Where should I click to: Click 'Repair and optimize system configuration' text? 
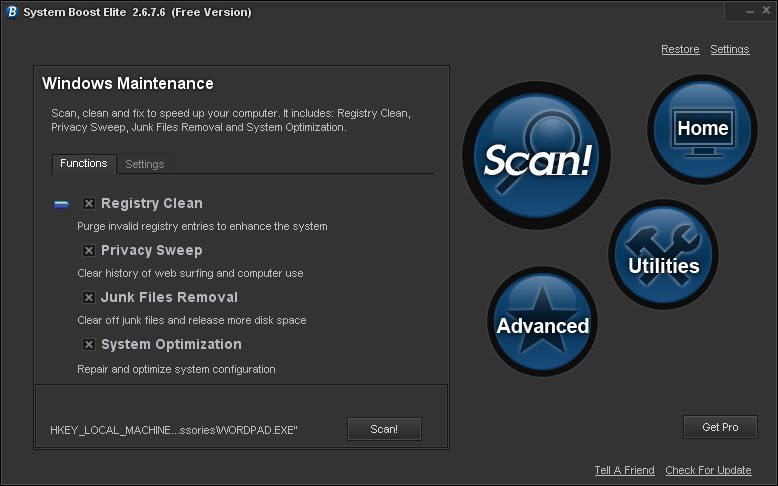(176, 369)
